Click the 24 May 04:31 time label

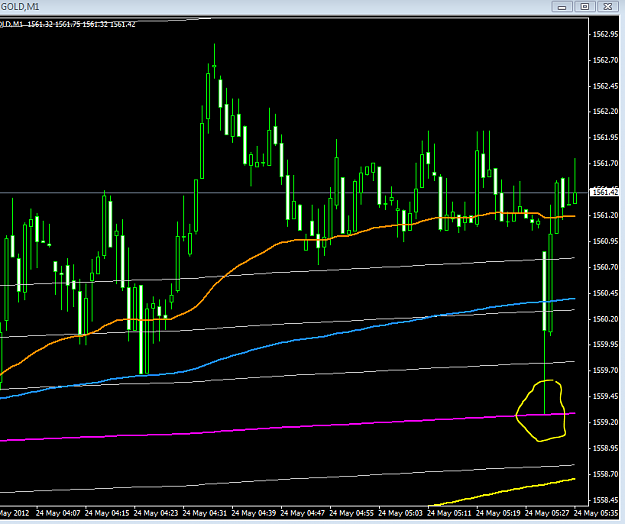click(205, 513)
